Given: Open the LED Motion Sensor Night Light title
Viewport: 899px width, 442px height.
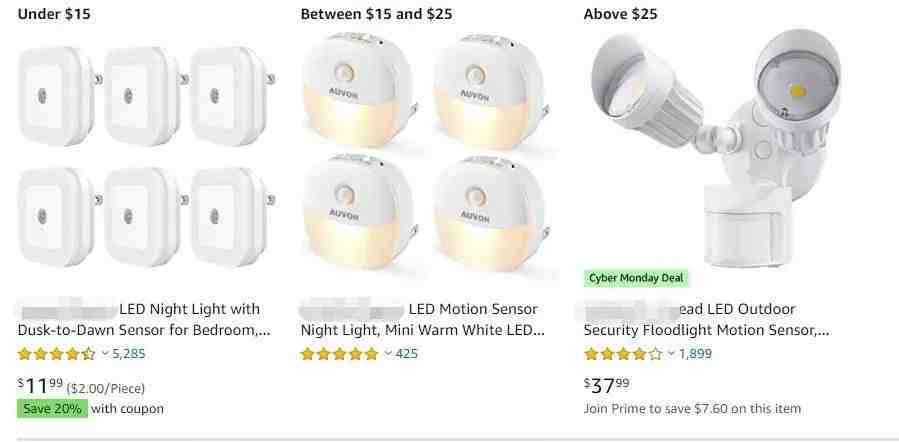Looking at the screenshot, I should pyautogui.click(x=423, y=320).
